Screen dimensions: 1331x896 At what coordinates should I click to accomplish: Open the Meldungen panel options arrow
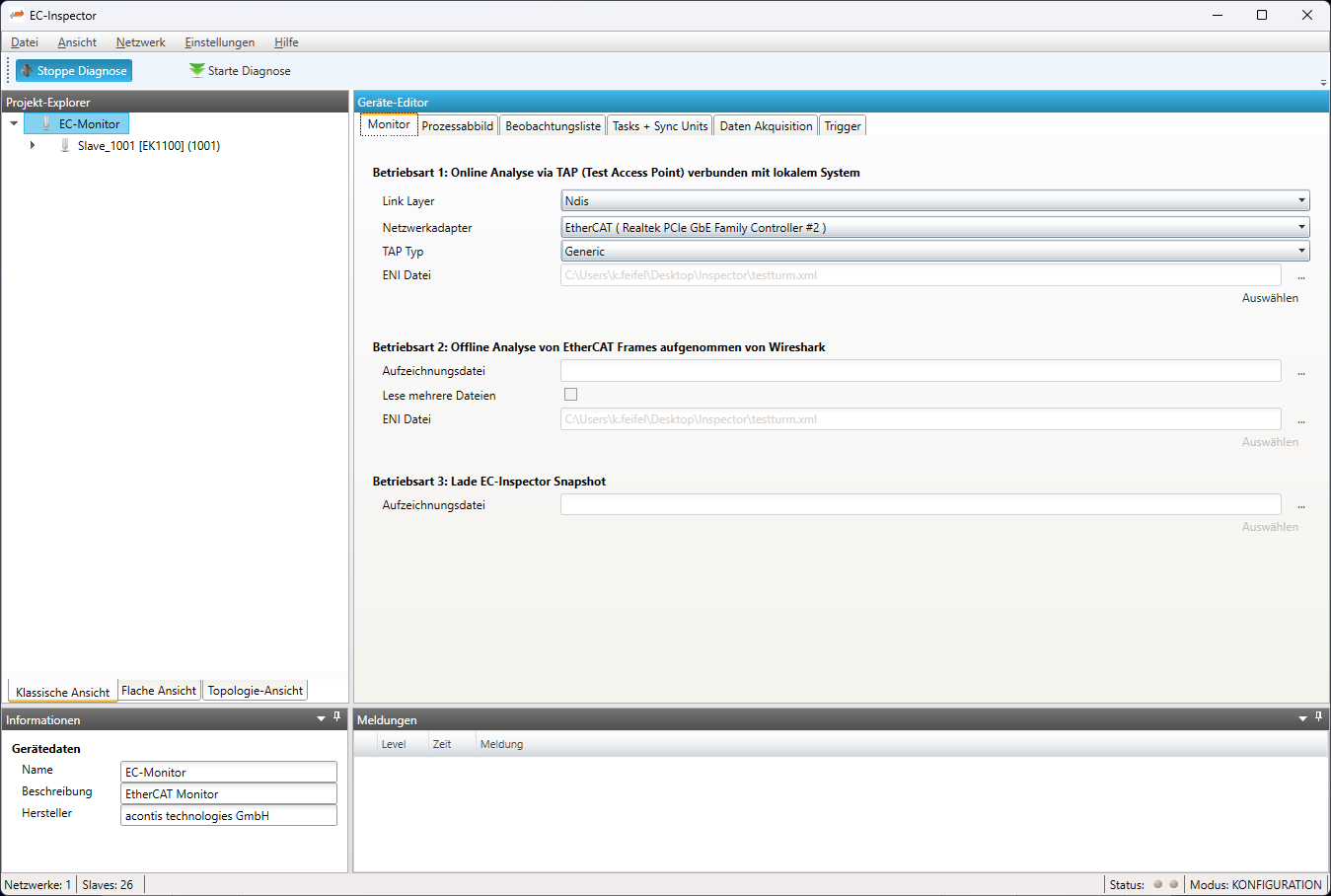(1302, 719)
